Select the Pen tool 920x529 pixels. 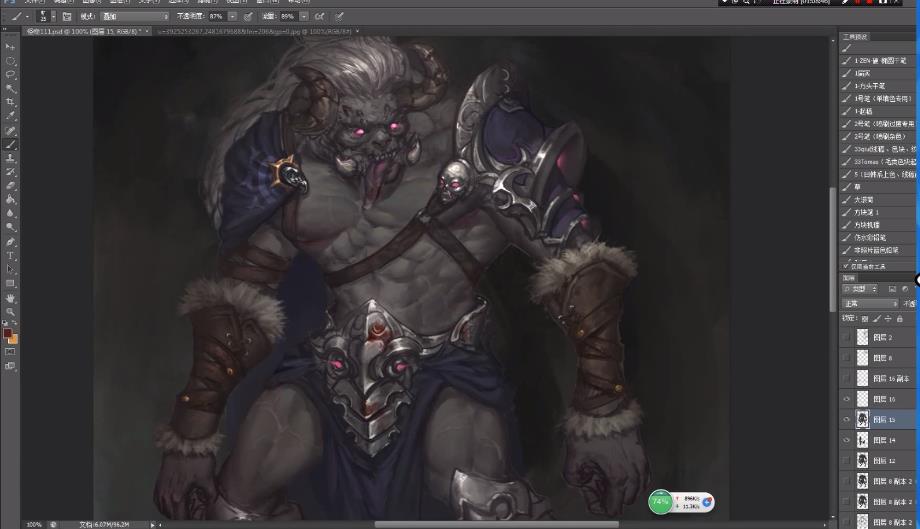coord(10,242)
